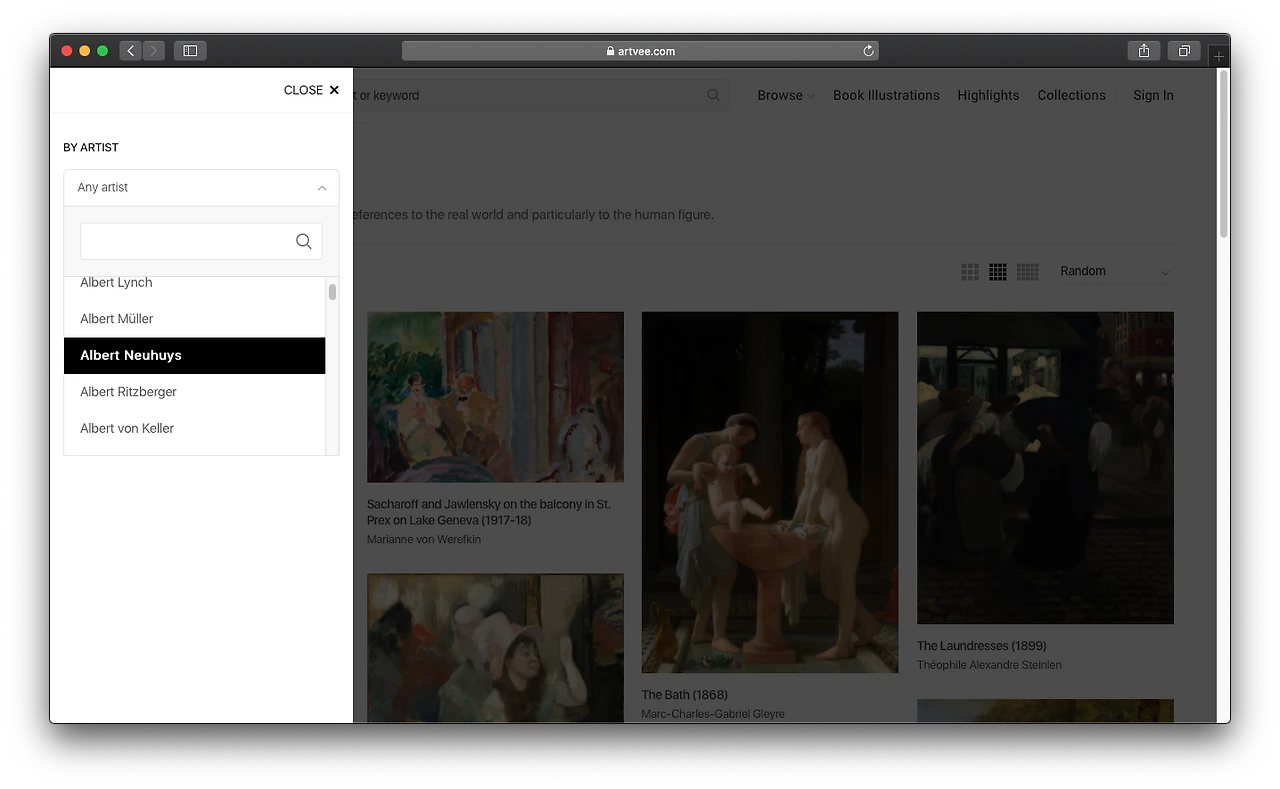Click the page vertical scrollbar thumb
Screen dimensions: 1280x789
pyautogui.click(x=1223, y=154)
